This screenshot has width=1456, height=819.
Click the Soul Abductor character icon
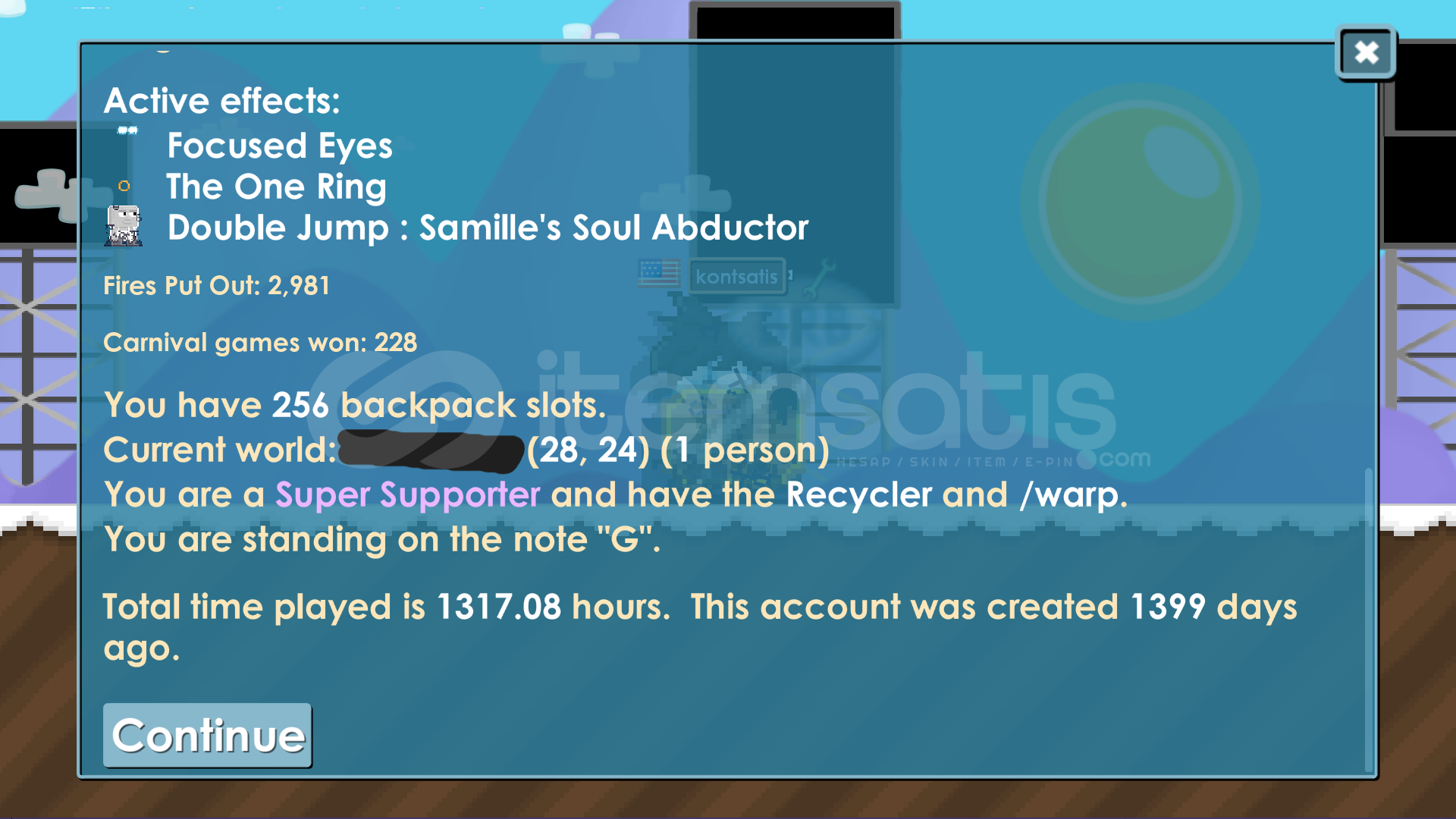pyautogui.click(x=124, y=226)
